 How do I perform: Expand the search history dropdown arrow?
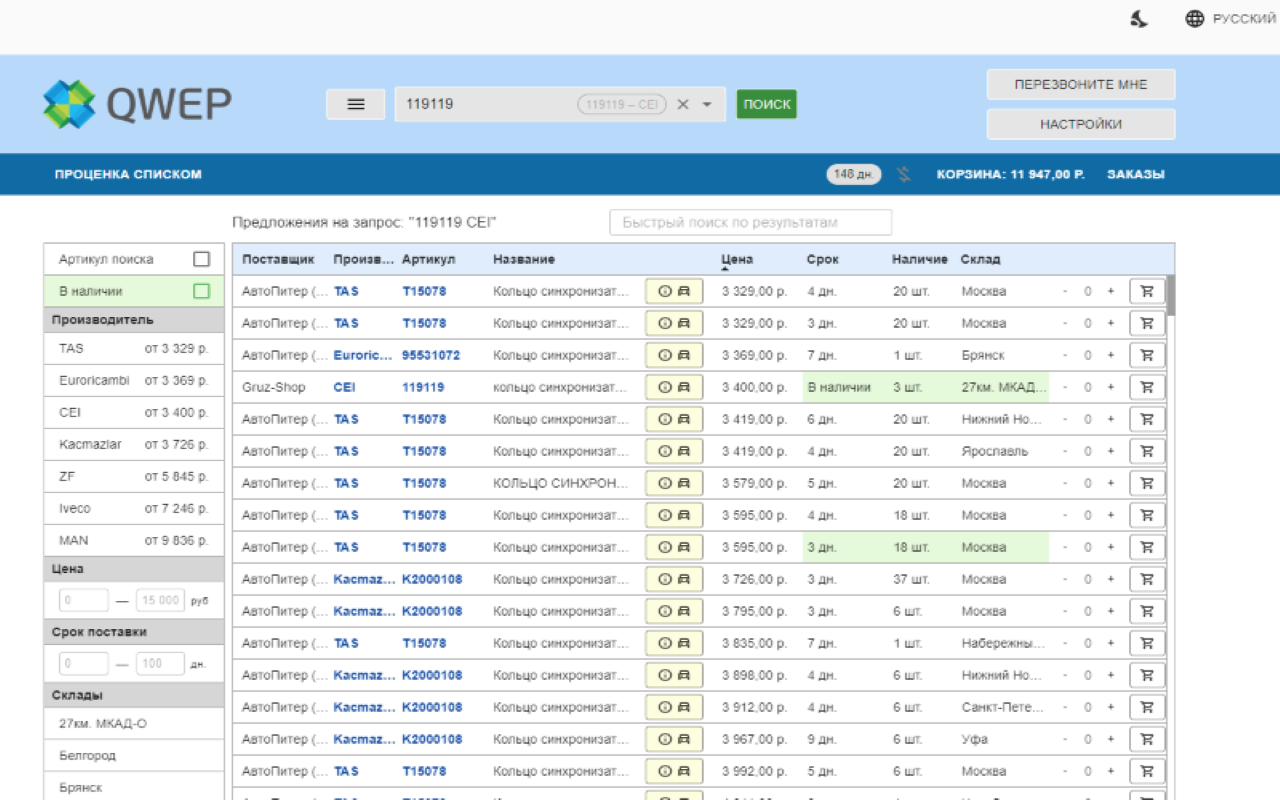point(707,104)
